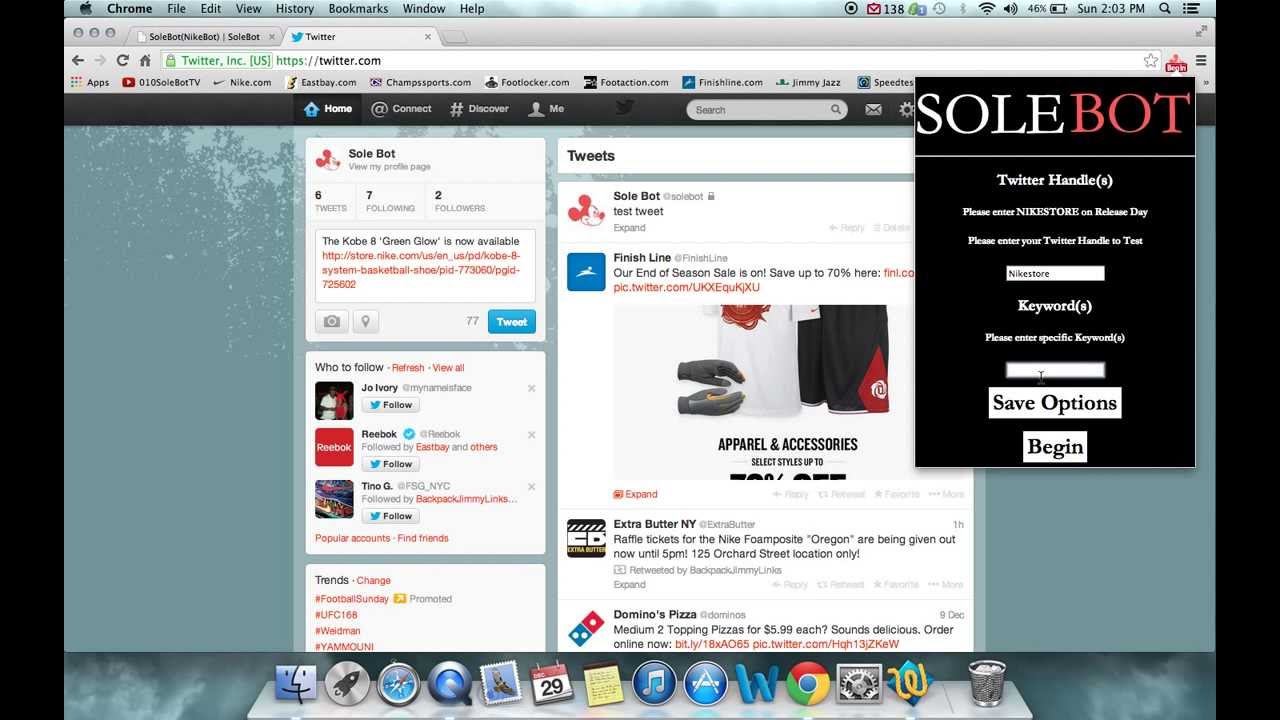Click Finish Line avatar
This screenshot has width=1280, height=720.
tap(586, 272)
